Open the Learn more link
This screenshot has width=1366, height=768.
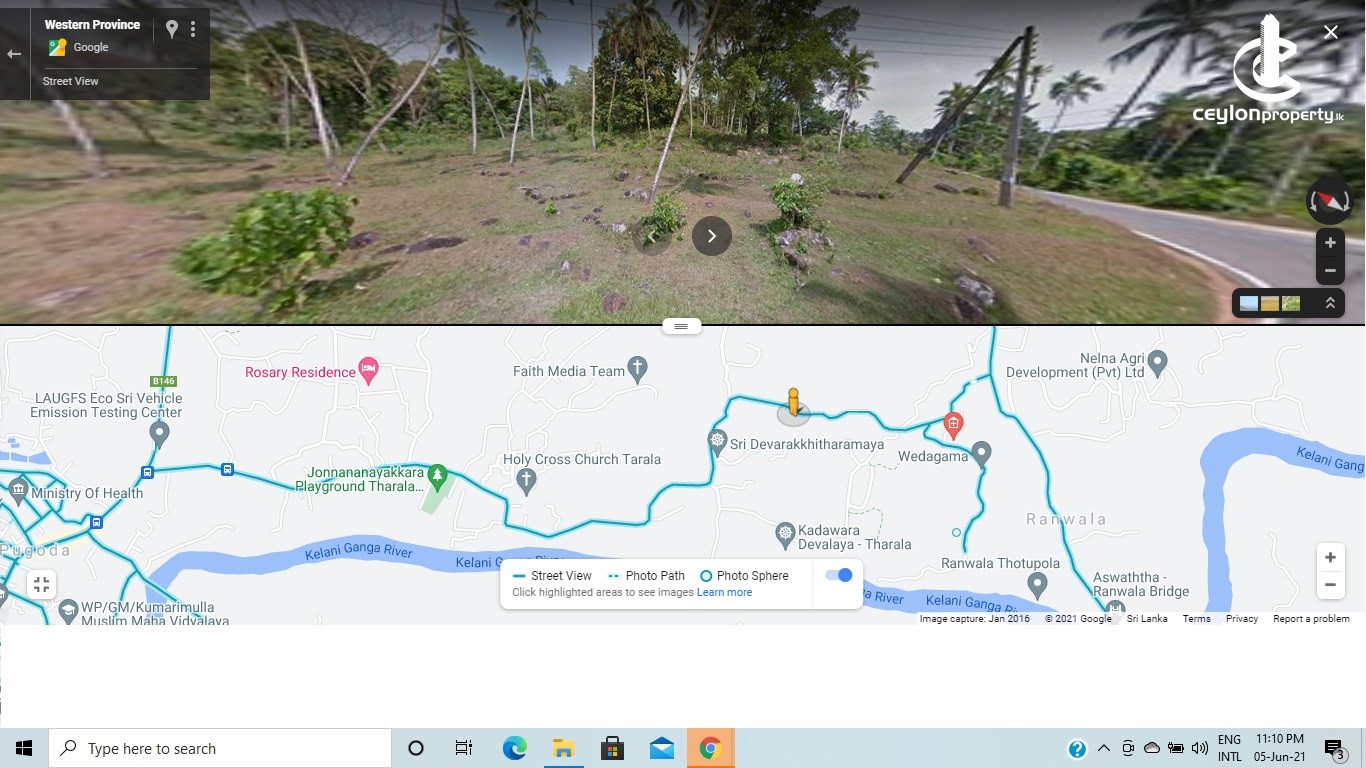pyautogui.click(x=724, y=593)
